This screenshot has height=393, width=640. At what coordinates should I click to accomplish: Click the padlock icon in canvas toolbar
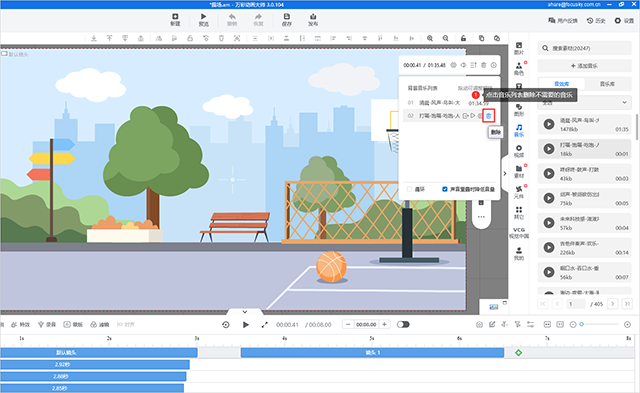click(463, 38)
